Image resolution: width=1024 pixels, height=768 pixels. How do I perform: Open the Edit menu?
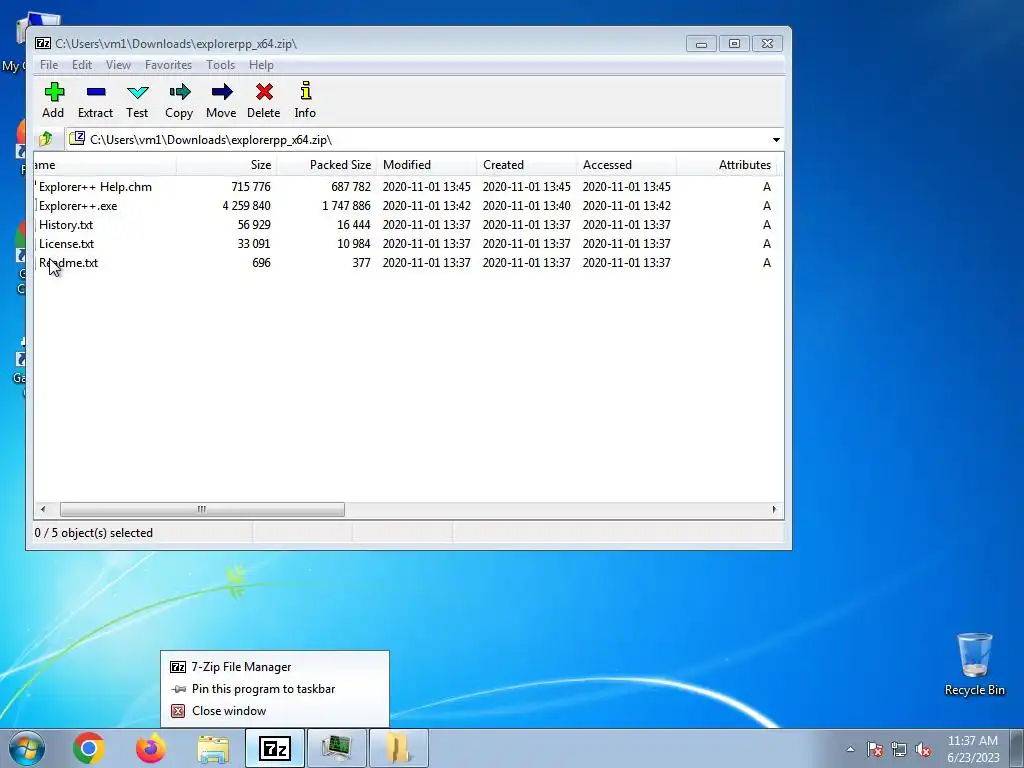pos(82,65)
